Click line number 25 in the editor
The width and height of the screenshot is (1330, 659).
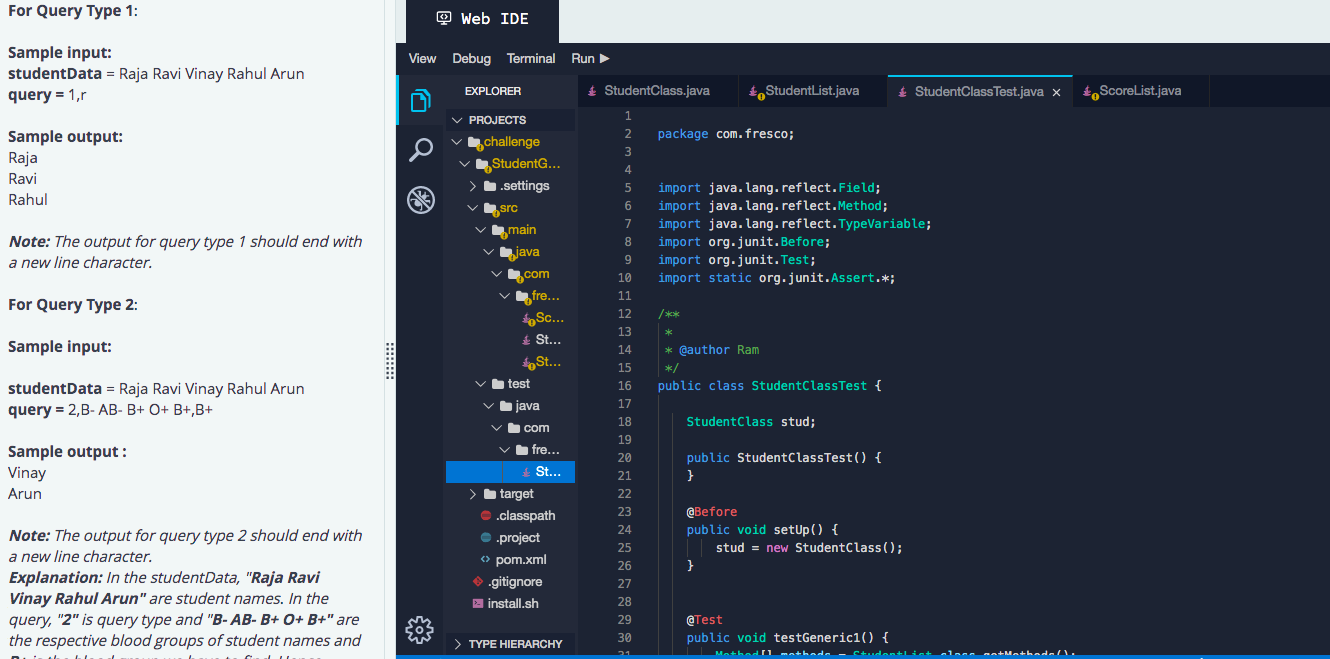tap(624, 547)
